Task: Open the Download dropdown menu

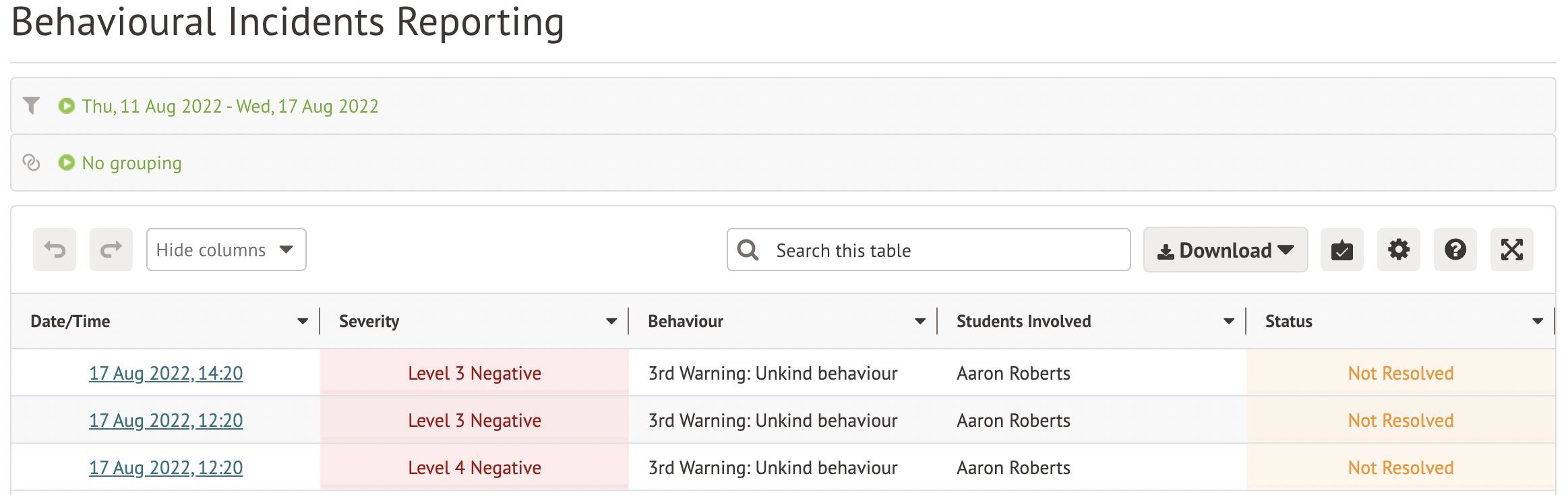Action: pos(1225,250)
